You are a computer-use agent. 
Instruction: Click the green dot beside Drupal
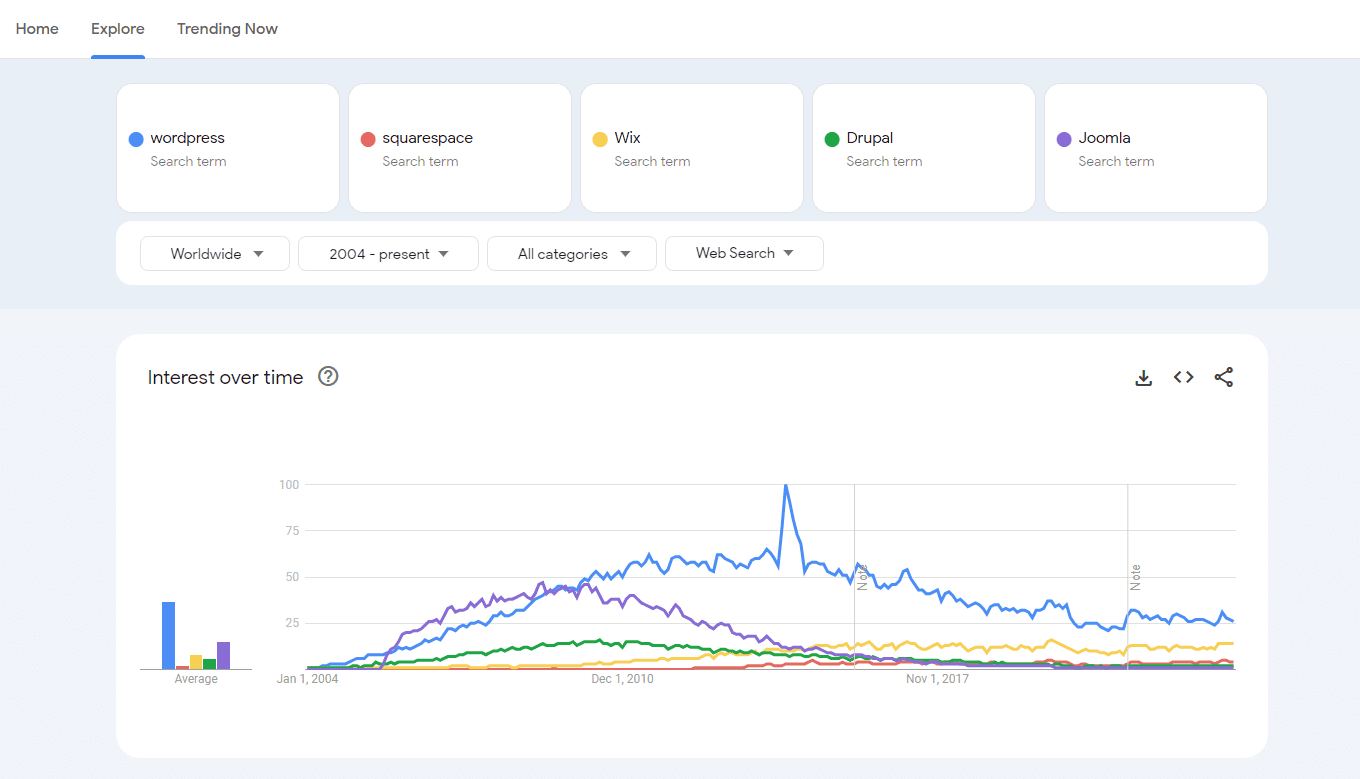click(x=832, y=139)
